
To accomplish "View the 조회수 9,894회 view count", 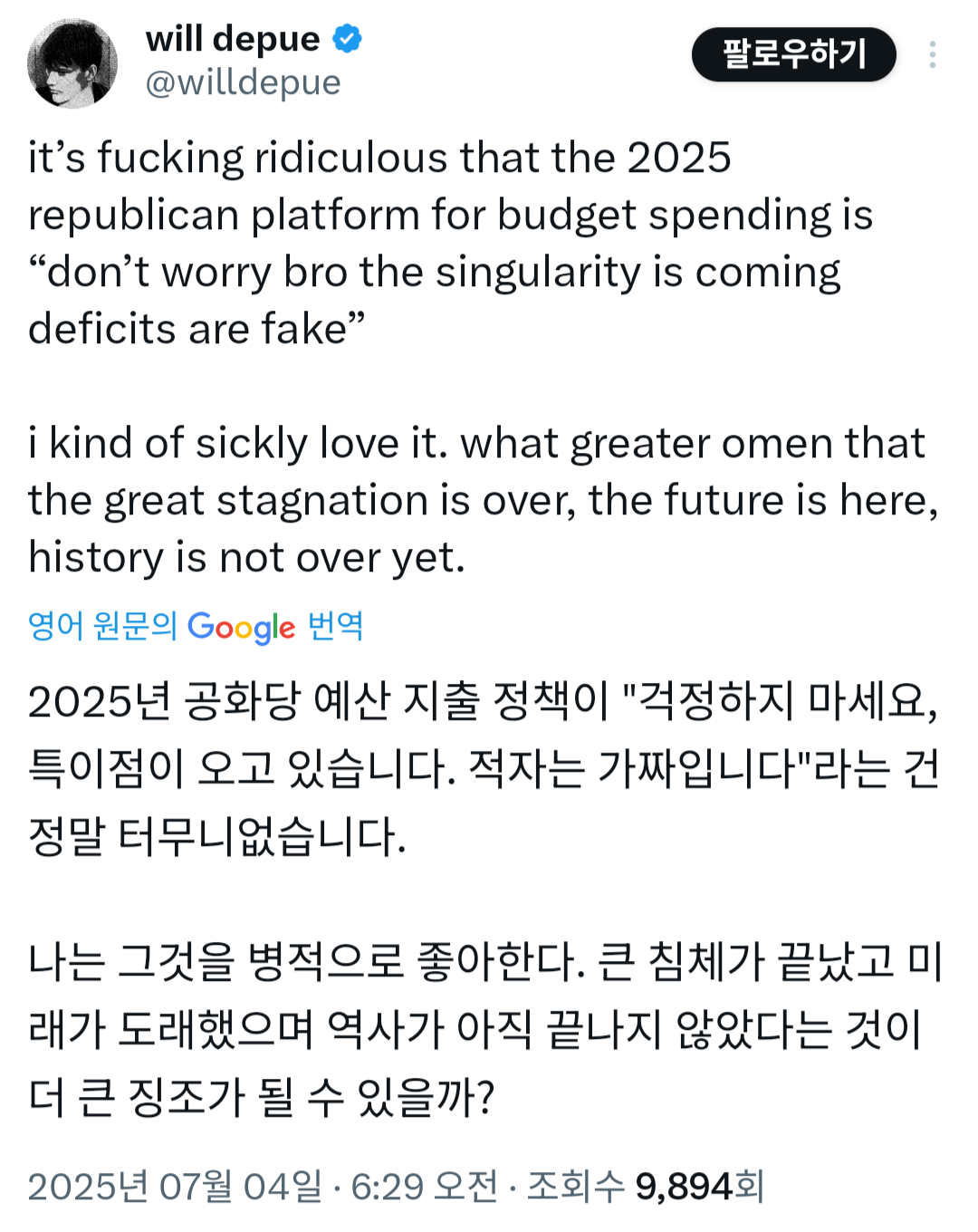I will click(x=646, y=1186).
